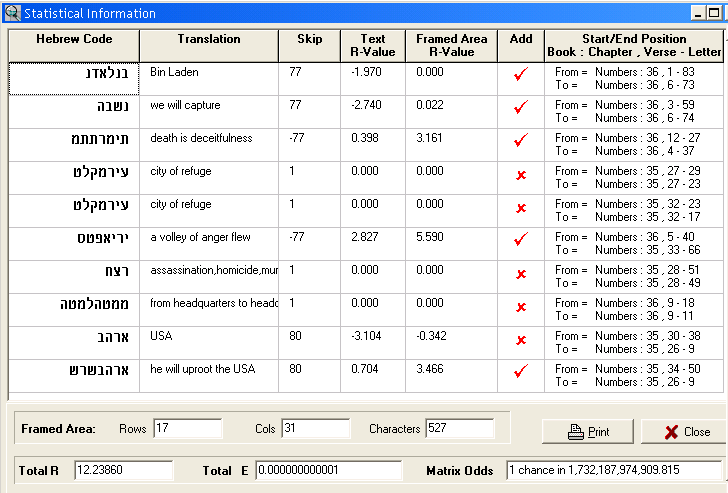This screenshot has height=493, width=728.
Task: Sort by the Hebrew Code column header
Action: coord(74,45)
